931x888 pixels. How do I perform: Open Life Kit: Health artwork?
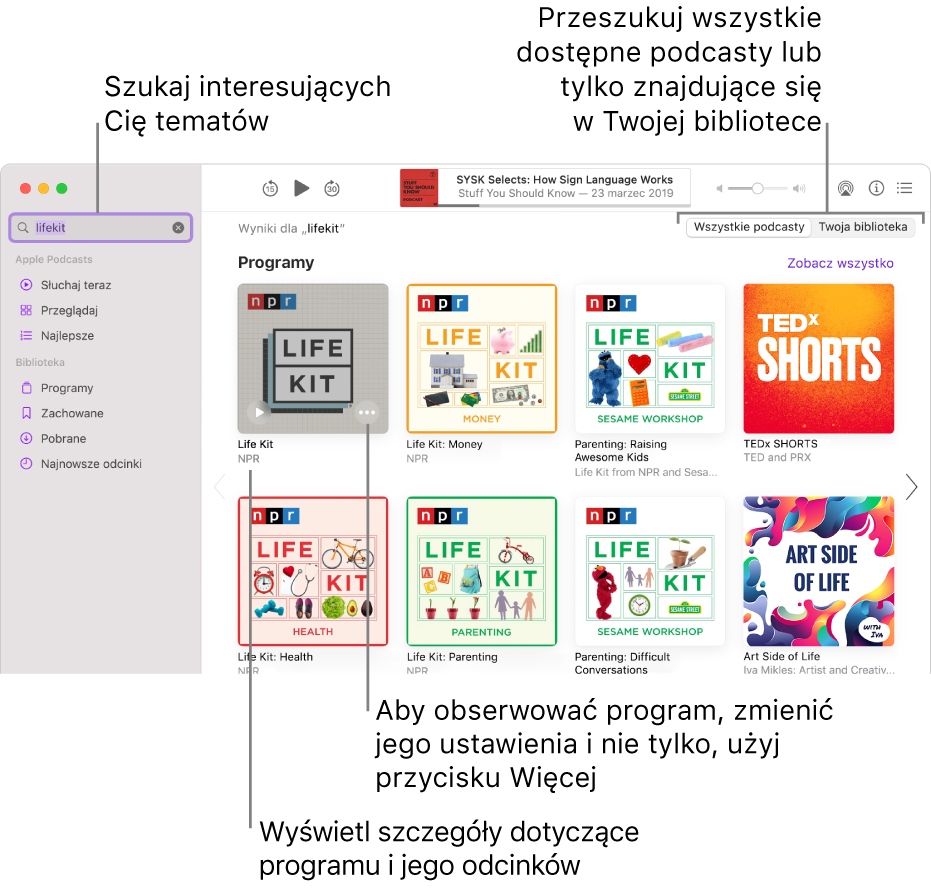tap(313, 571)
